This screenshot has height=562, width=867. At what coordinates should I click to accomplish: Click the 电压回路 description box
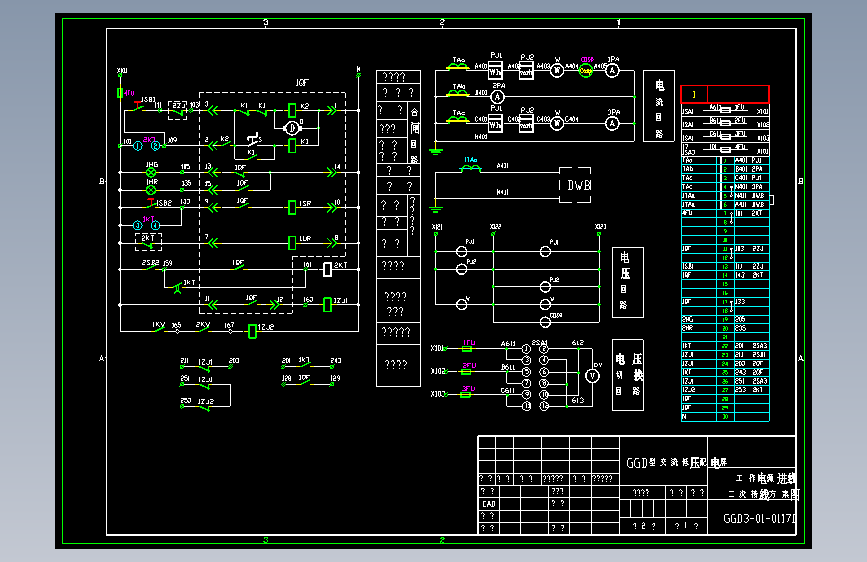(628, 282)
